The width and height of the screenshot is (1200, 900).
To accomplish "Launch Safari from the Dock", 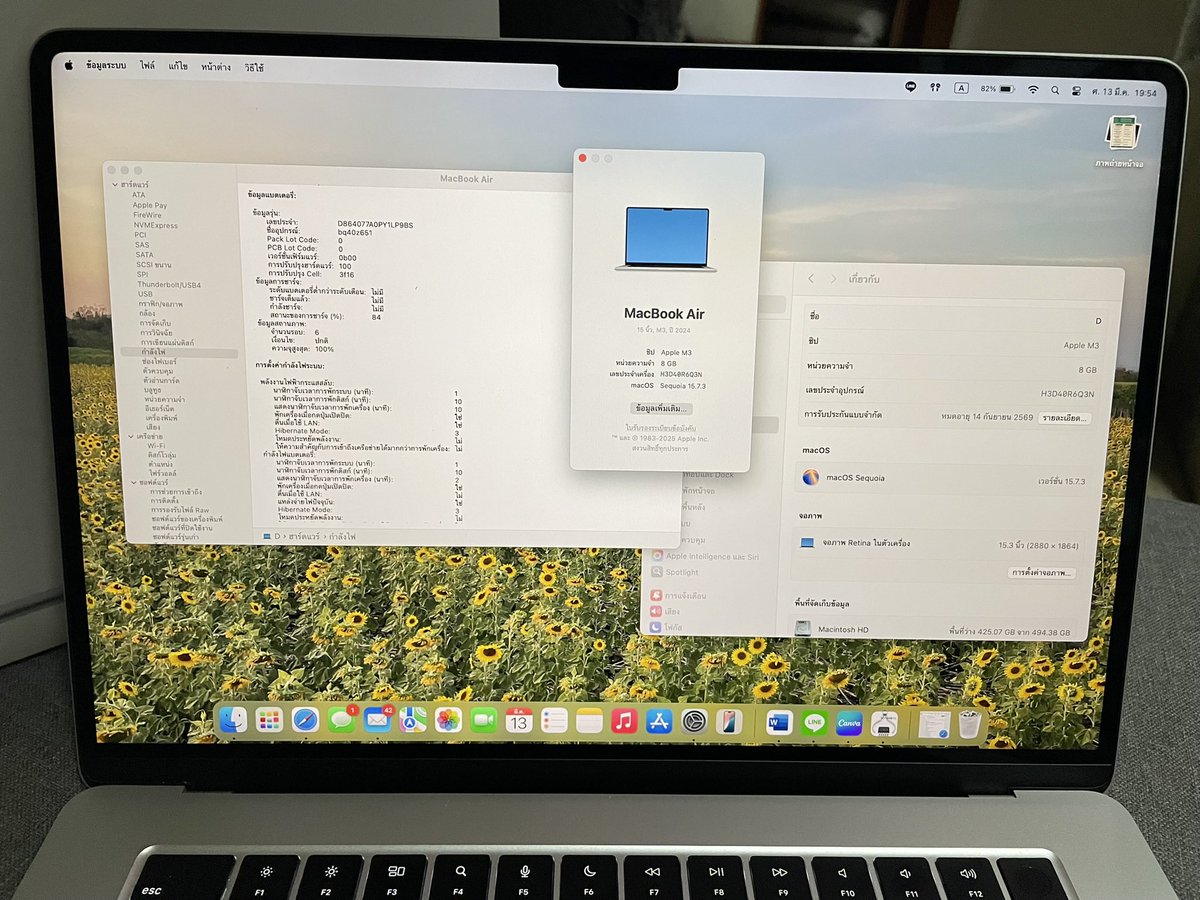I will 305,720.
